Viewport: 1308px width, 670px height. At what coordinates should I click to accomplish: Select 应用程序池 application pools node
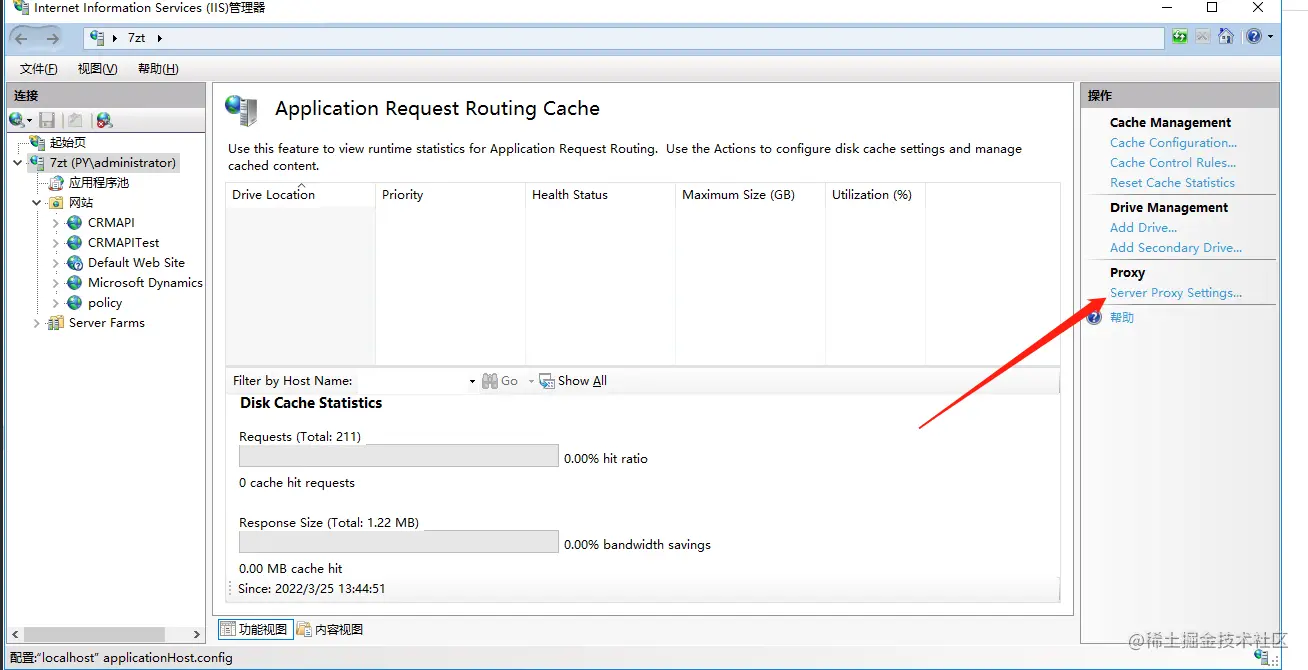99,183
